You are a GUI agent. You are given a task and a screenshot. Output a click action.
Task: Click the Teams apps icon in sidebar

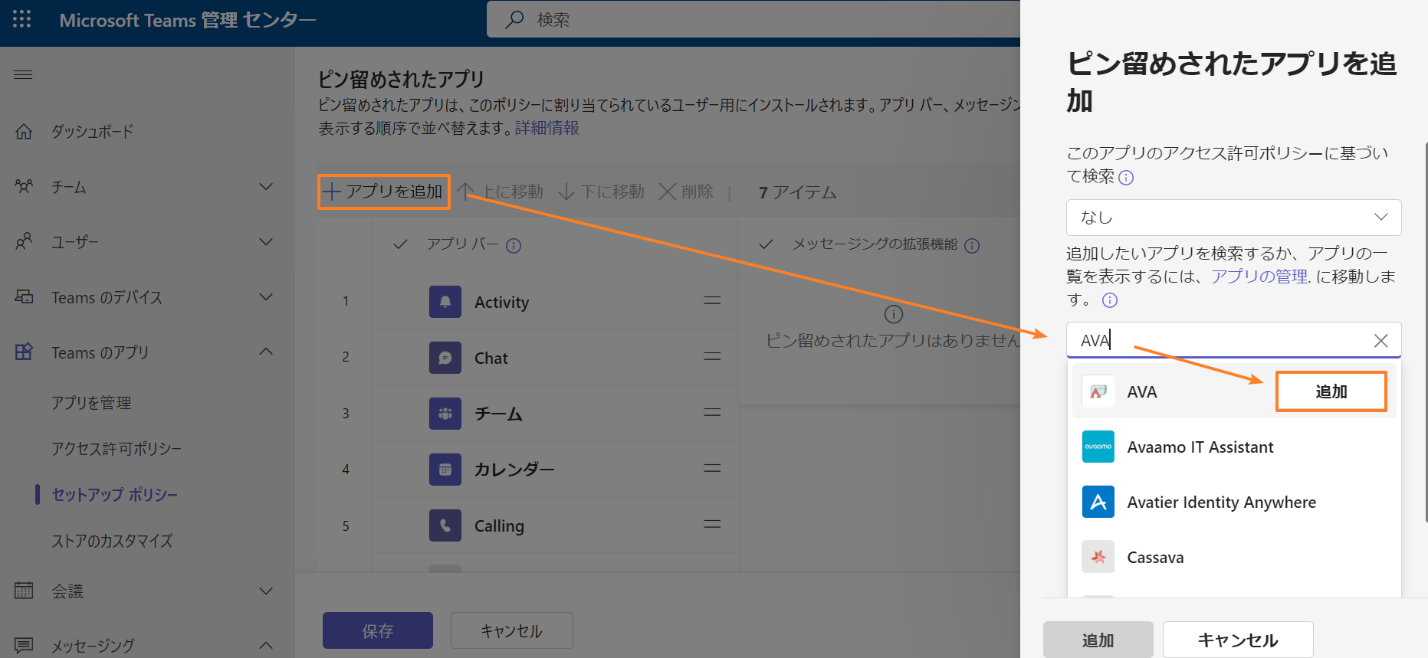pyautogui.click(x=24, y=352)
